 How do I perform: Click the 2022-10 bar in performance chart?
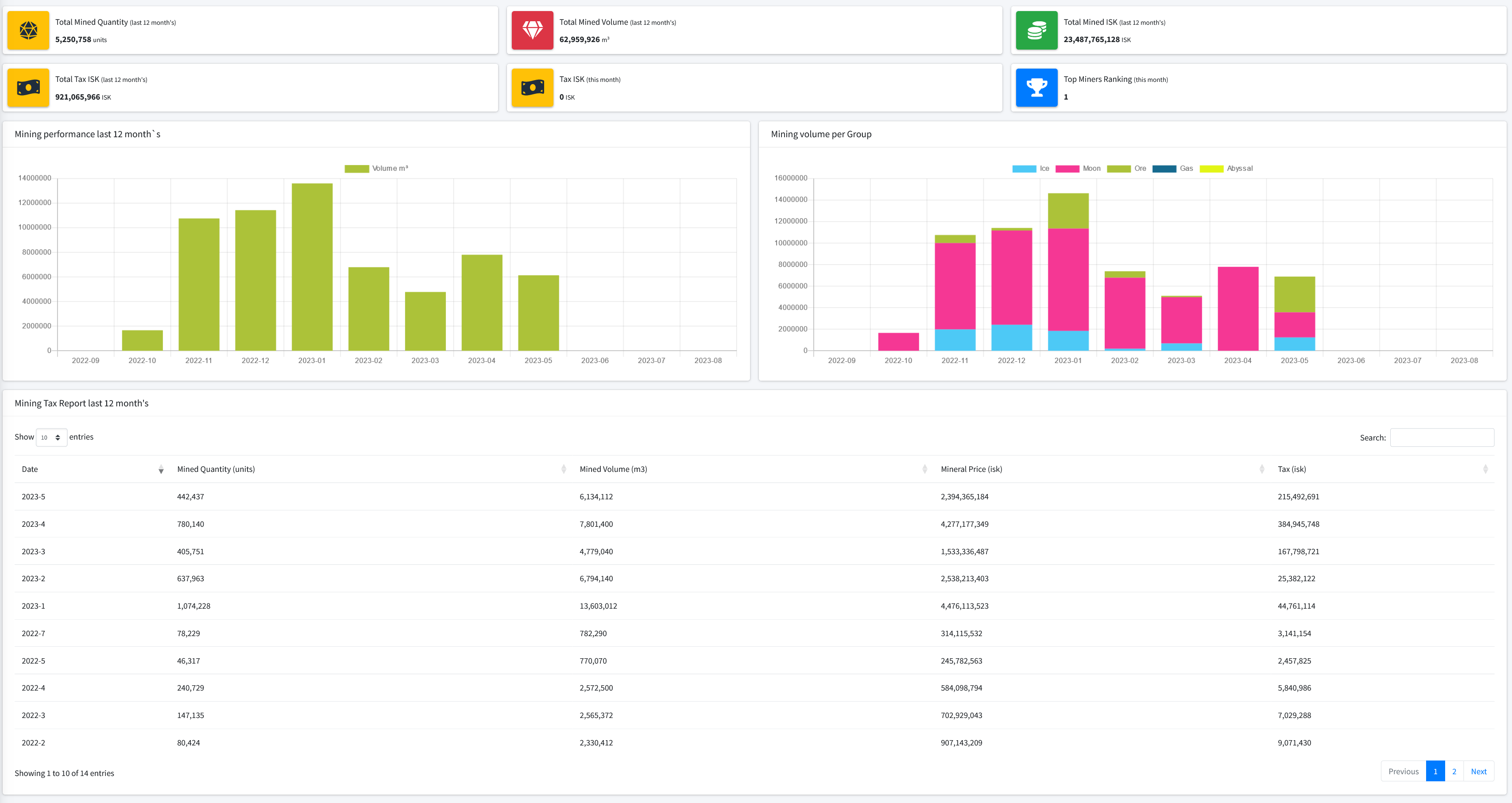143,340
